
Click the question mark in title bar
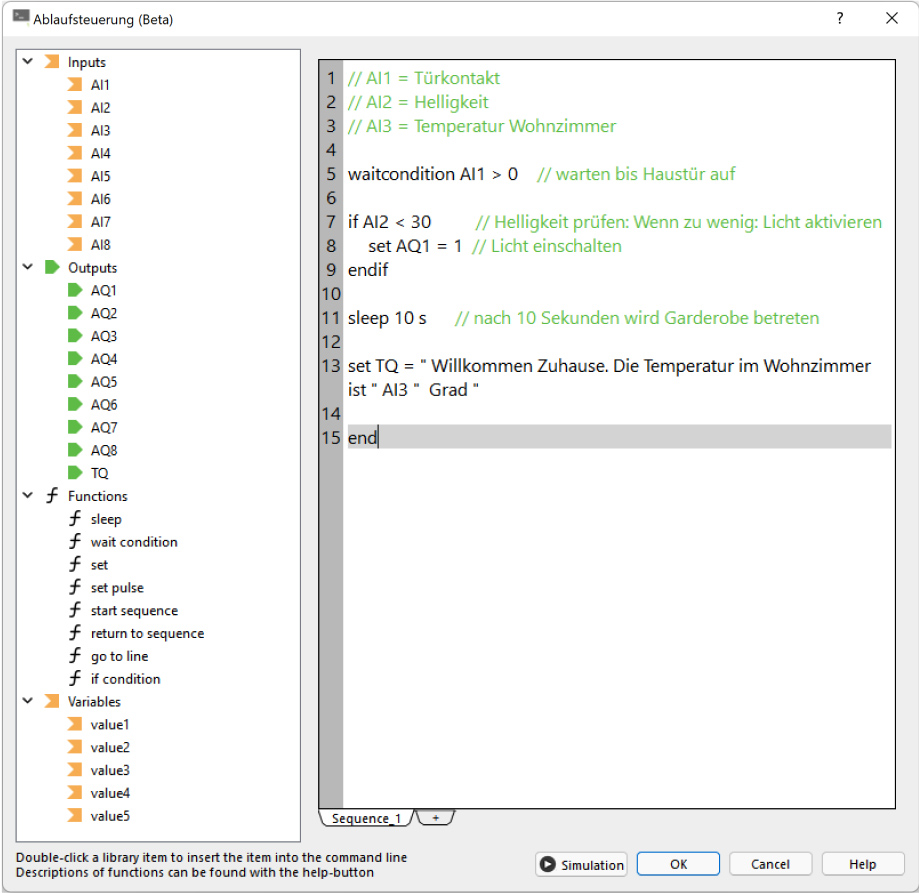840,19
